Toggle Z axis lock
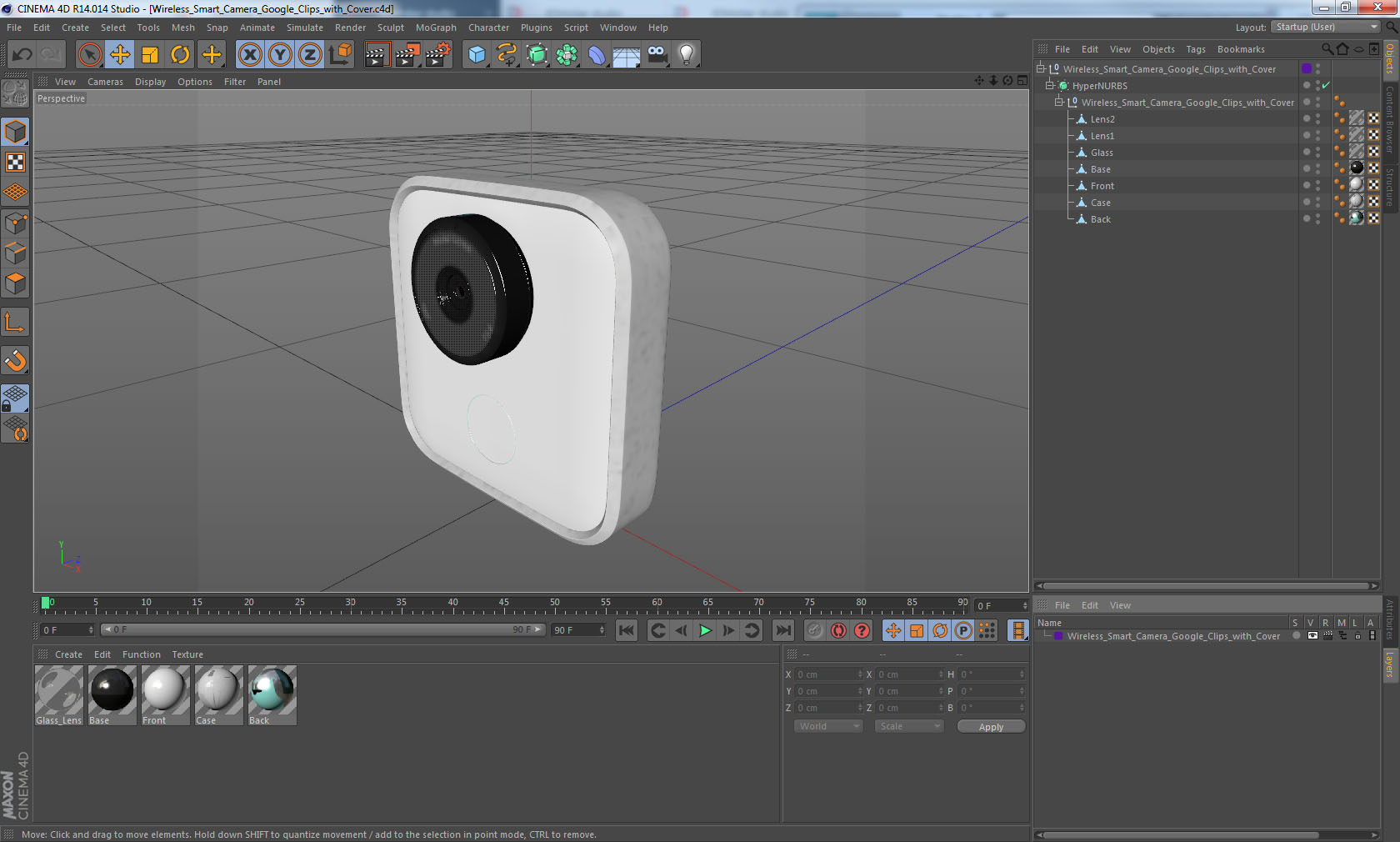 click(310, 55)
